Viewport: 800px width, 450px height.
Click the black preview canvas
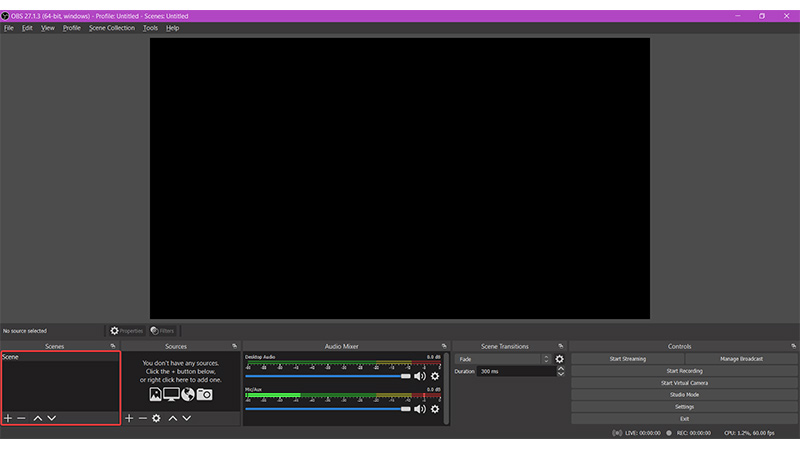399,178
